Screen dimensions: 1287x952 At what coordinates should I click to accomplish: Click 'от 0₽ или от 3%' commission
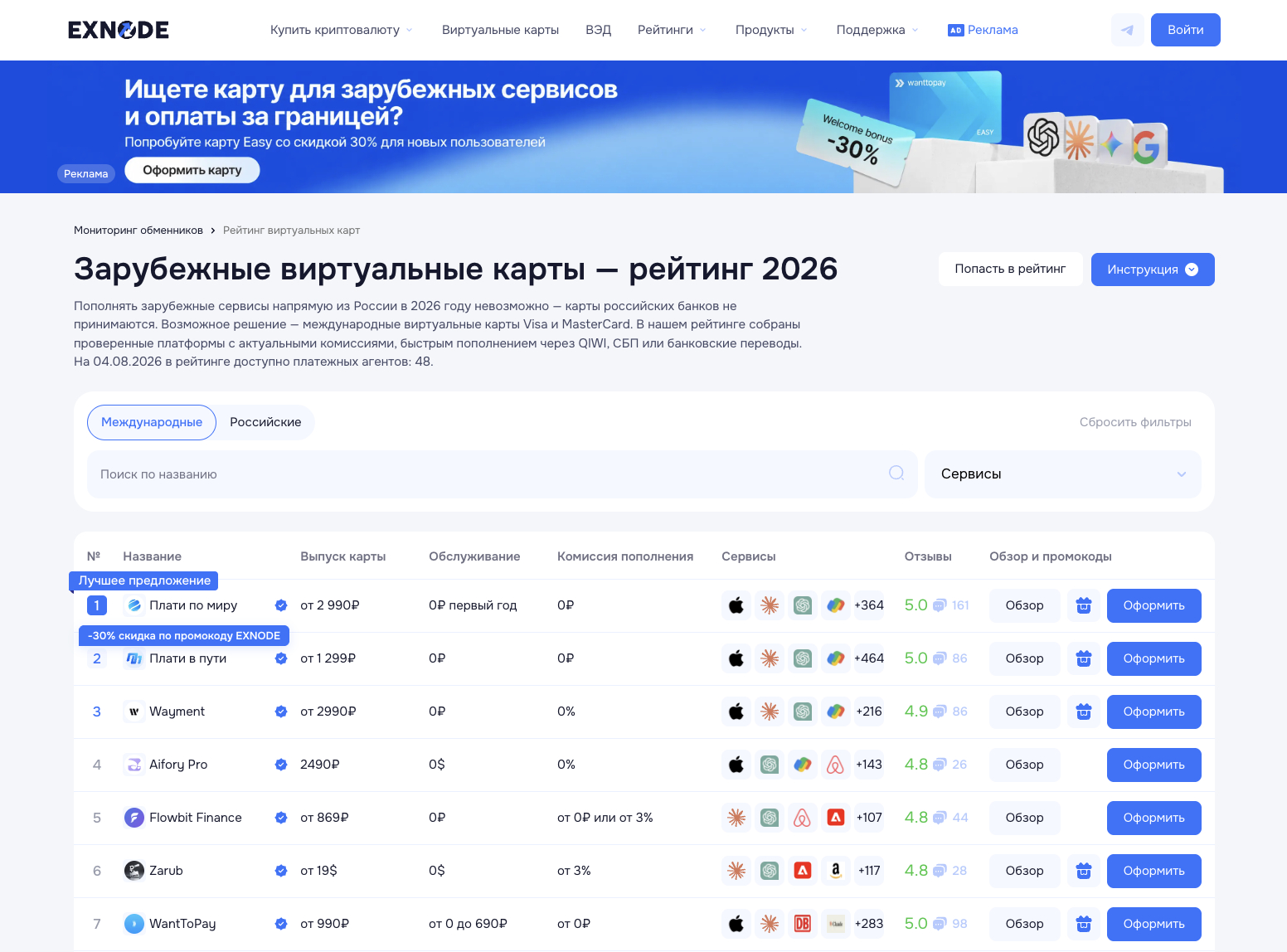pyautogui.click(x=605, y=818)
